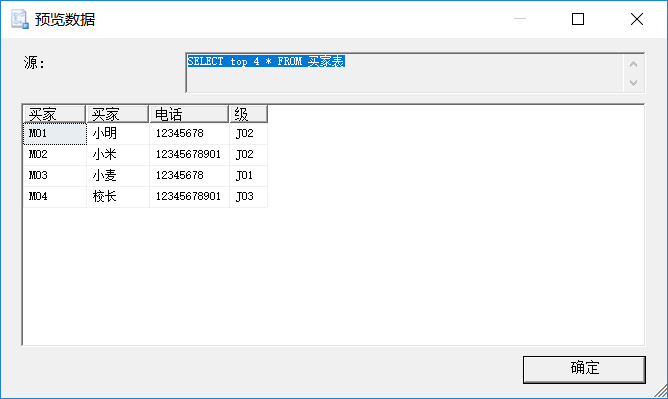Select level cell J03
The height and width of the screenshot is (399, 668).
[x=248, y=196]
